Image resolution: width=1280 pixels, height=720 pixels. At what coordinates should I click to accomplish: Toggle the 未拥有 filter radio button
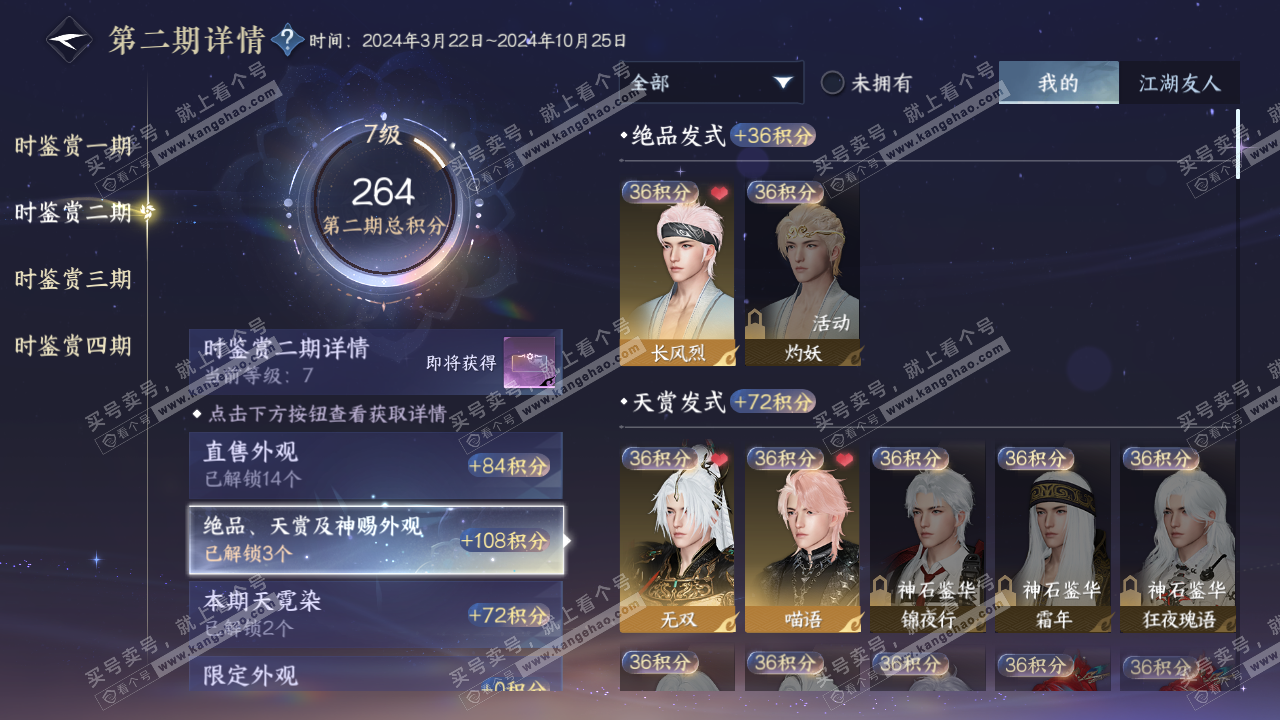pos(833,83)
